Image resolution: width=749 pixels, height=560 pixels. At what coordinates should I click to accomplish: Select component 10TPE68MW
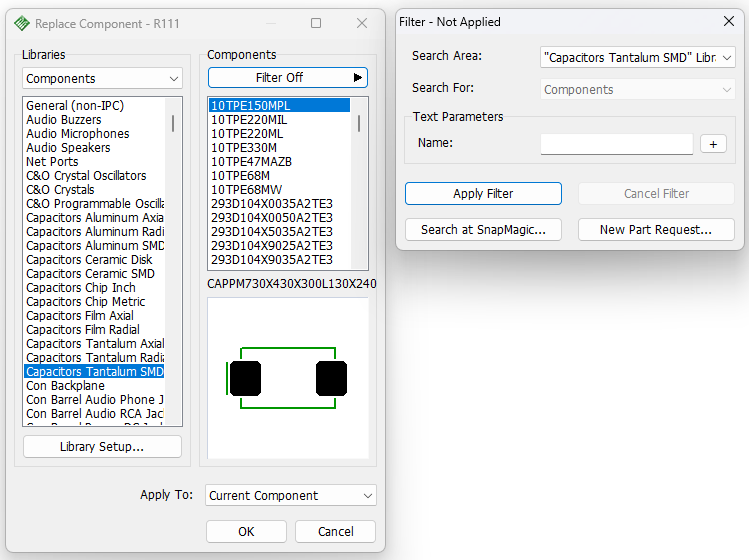(x=279, y=190)
